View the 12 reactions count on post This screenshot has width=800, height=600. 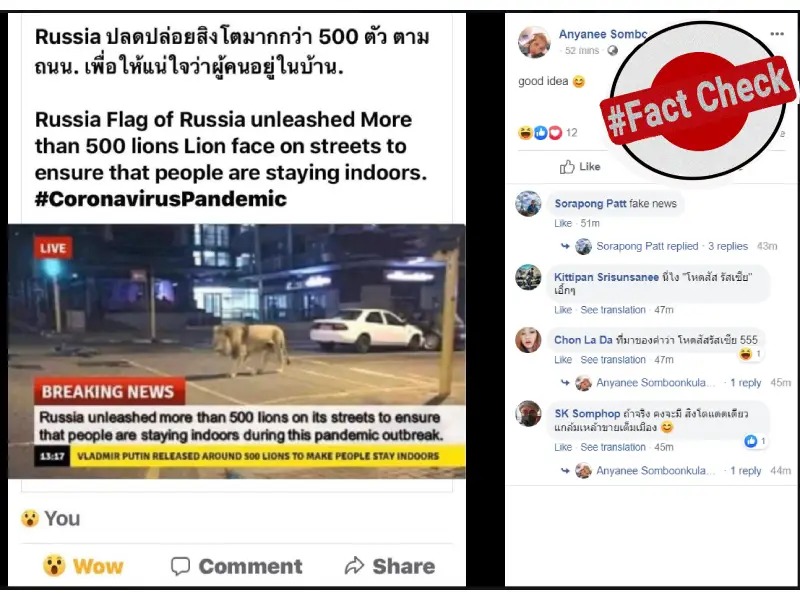tap(571, 133)
